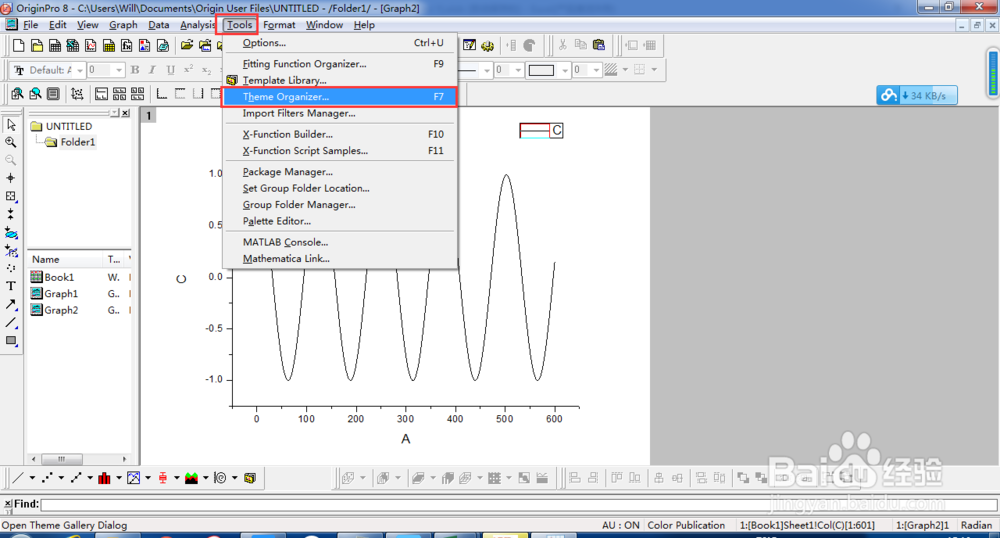Click the graph legend box C
The width and height of the screenshot is (1000, 538).
click(541, 131)
